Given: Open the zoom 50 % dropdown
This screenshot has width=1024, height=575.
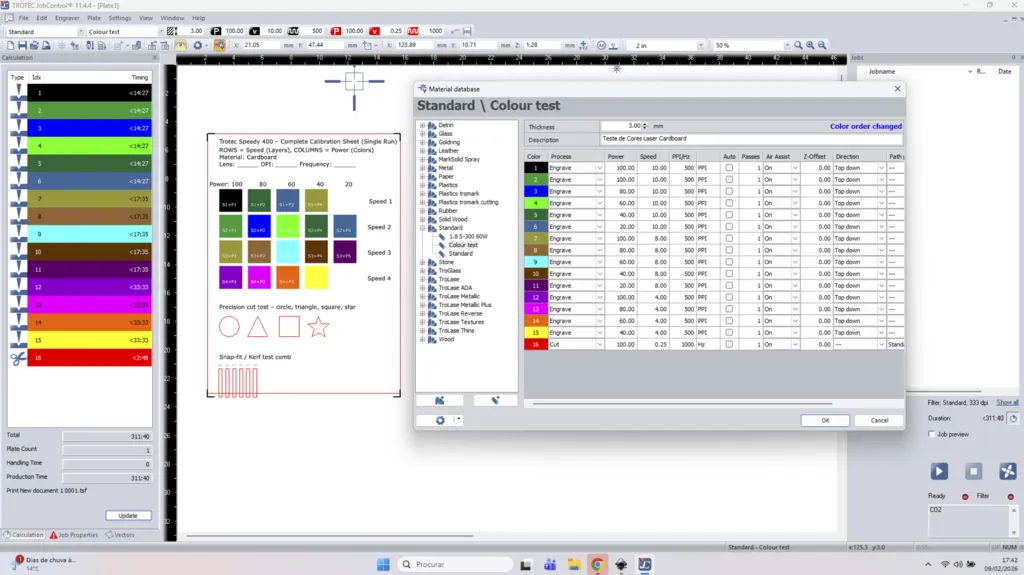Looking at the screenshot, I should 787,45.
